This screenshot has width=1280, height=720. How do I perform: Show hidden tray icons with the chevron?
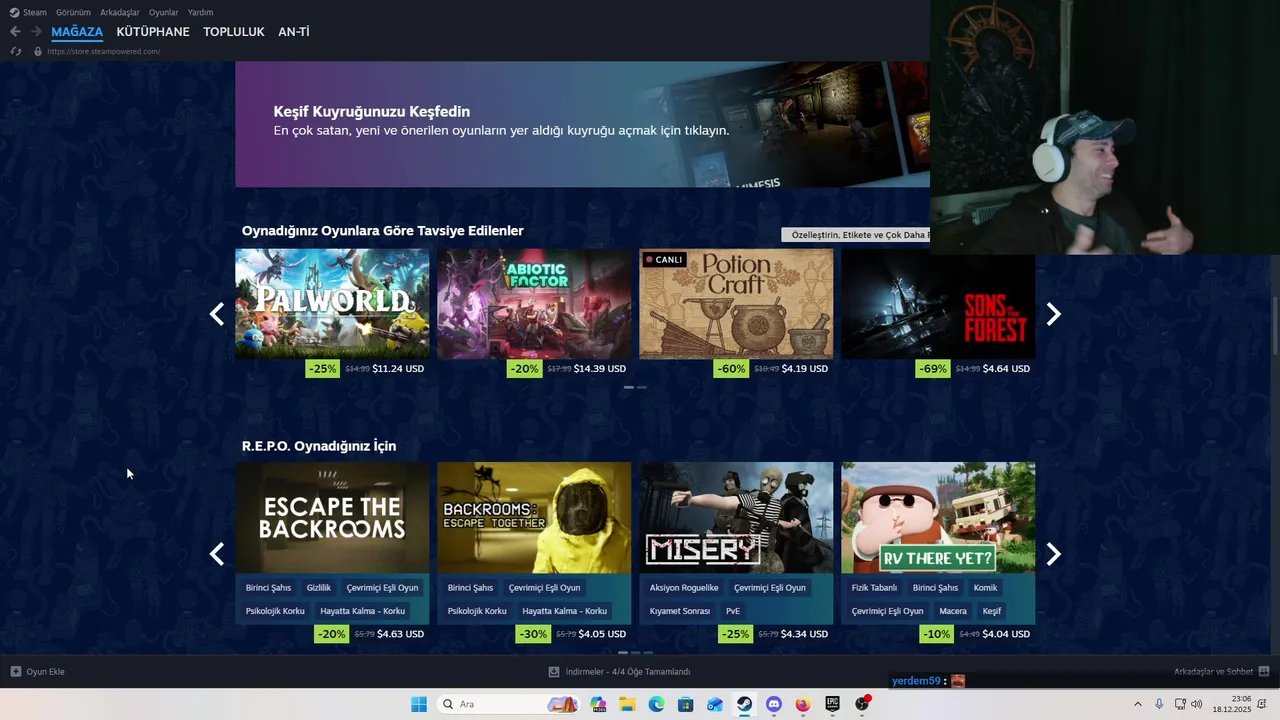(x=1137, y=704)
